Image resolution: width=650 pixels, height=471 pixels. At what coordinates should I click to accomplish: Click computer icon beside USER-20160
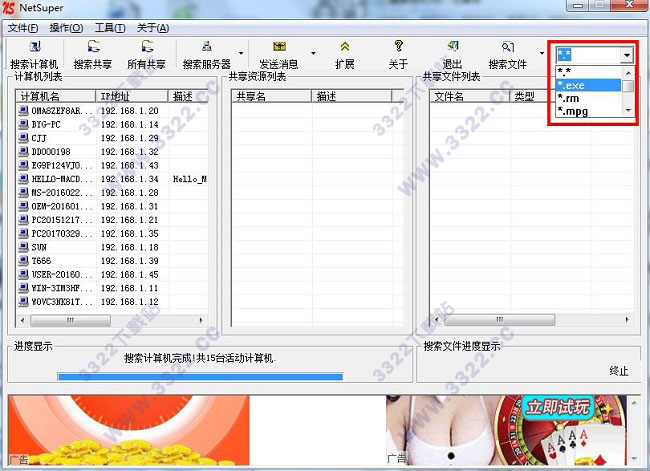[24, 274]
